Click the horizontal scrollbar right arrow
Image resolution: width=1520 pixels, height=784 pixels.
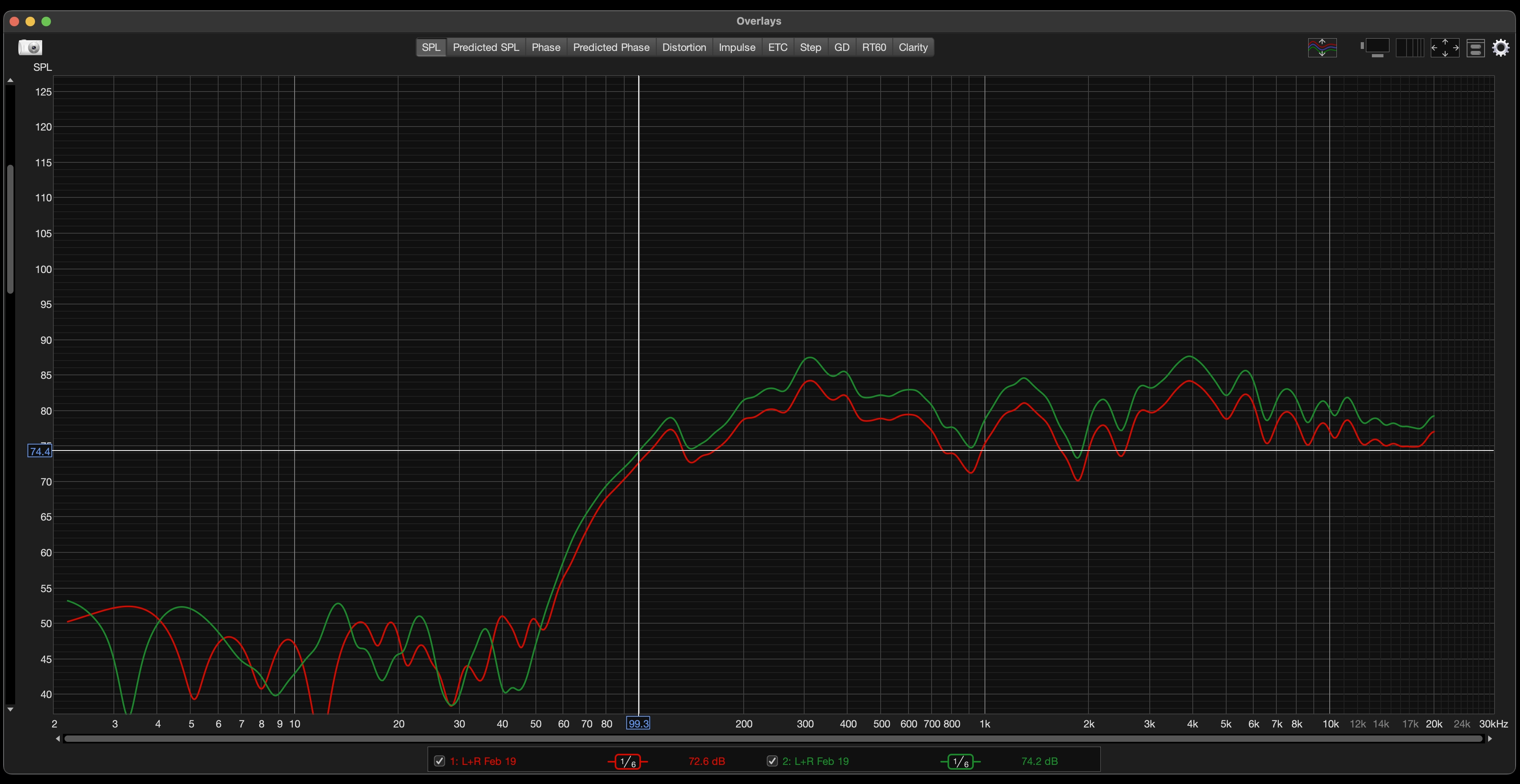[x=1490, y=739]
